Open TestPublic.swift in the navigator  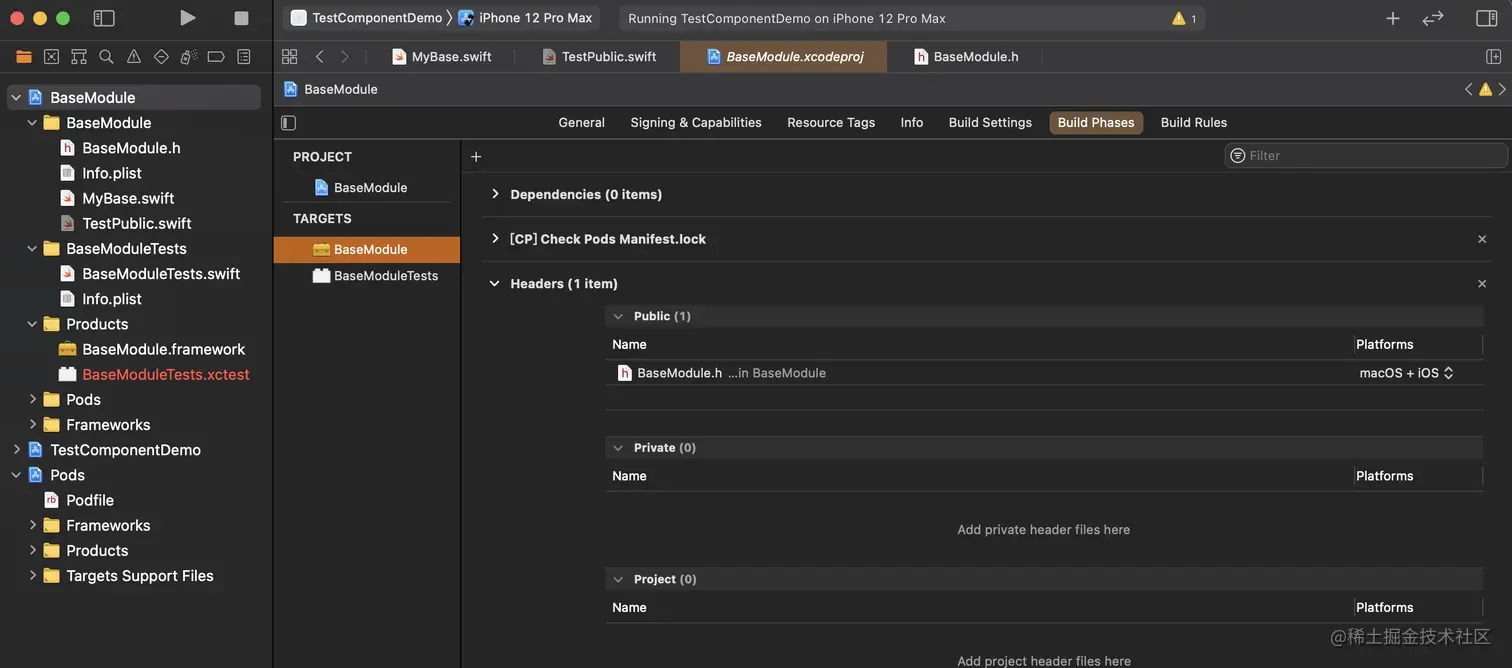[x=136, y=223]
